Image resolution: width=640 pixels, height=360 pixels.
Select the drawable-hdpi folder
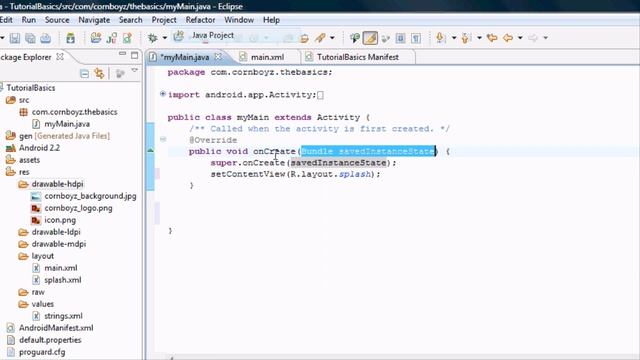[x=57, y=184]
